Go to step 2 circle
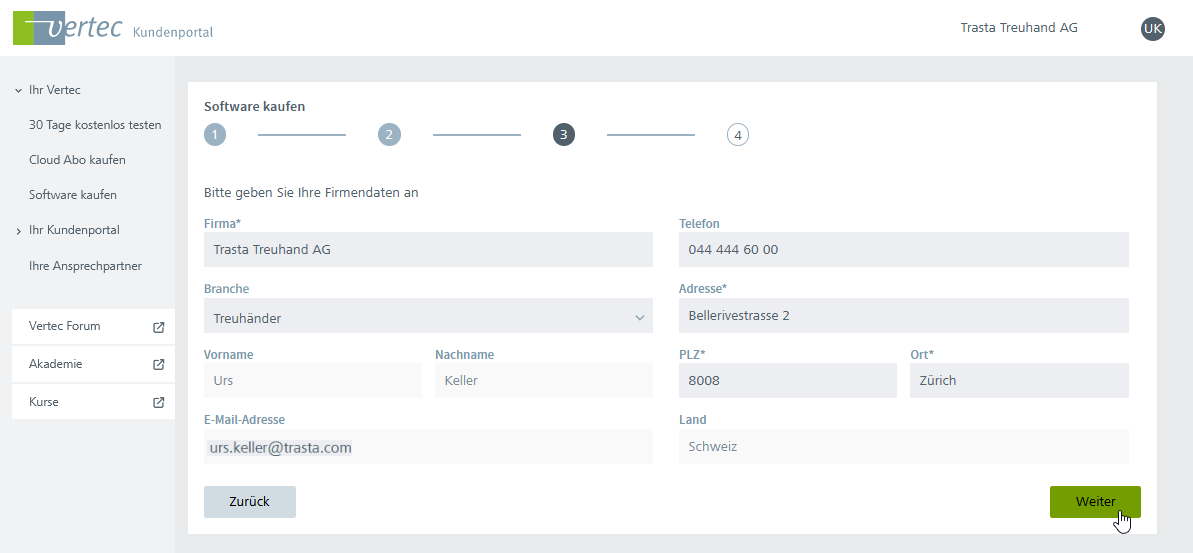Screen dimensions: 1193x553 click(389, 135)
